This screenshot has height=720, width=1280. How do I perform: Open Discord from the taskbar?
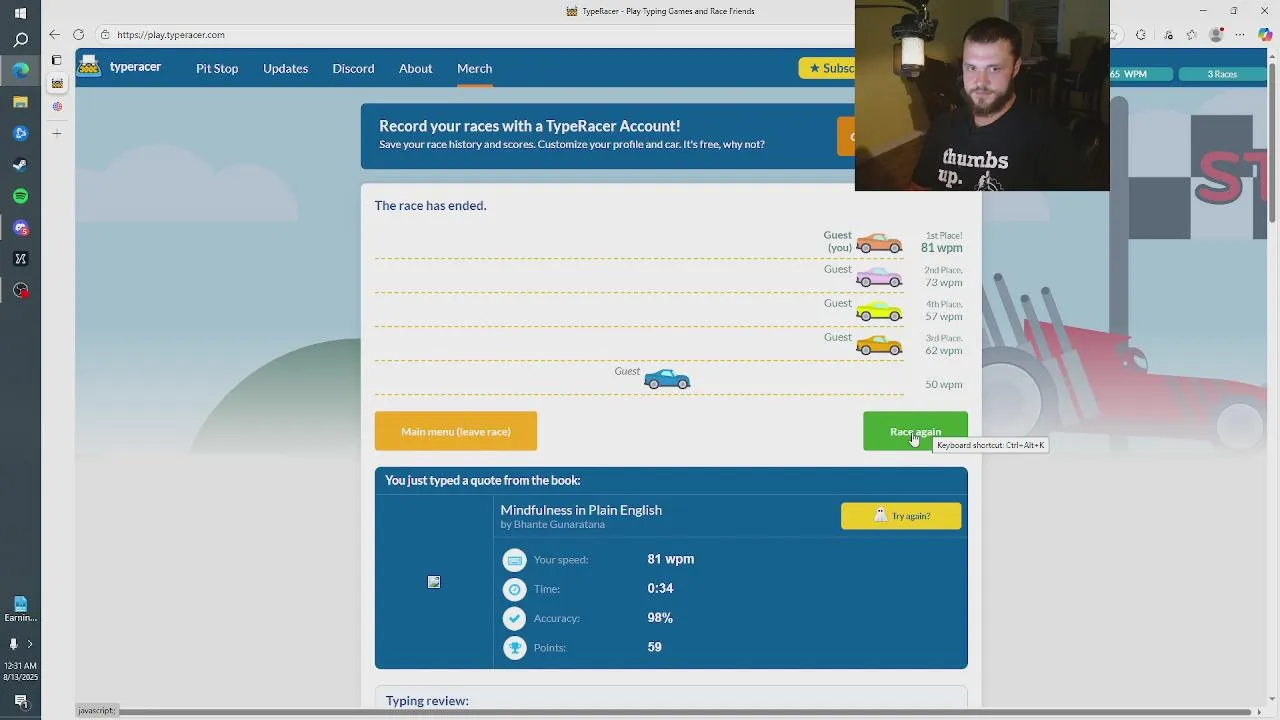pos(20,228)
